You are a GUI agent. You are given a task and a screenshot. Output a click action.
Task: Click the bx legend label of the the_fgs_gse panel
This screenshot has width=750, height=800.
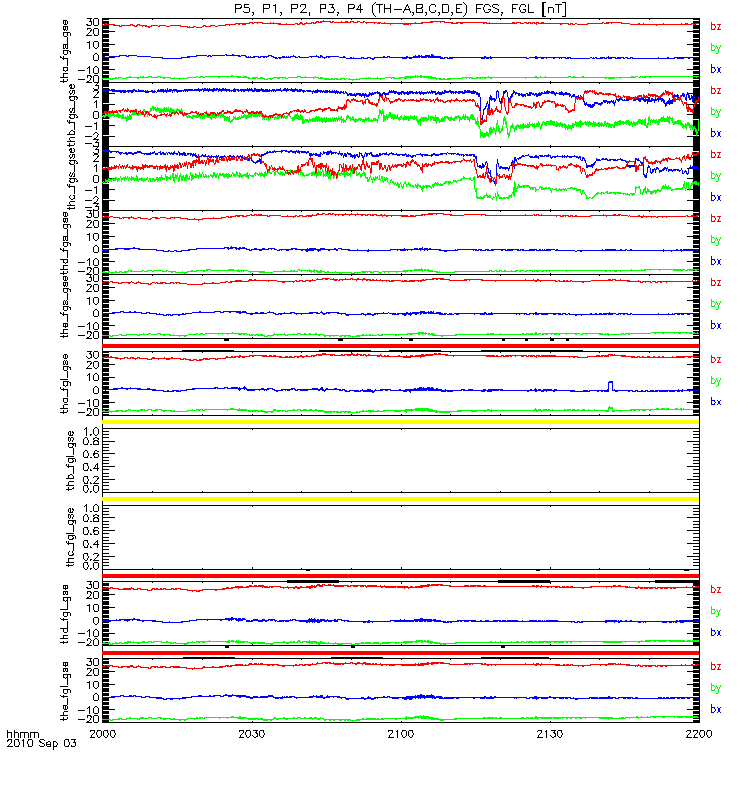(x=716, y=325)
